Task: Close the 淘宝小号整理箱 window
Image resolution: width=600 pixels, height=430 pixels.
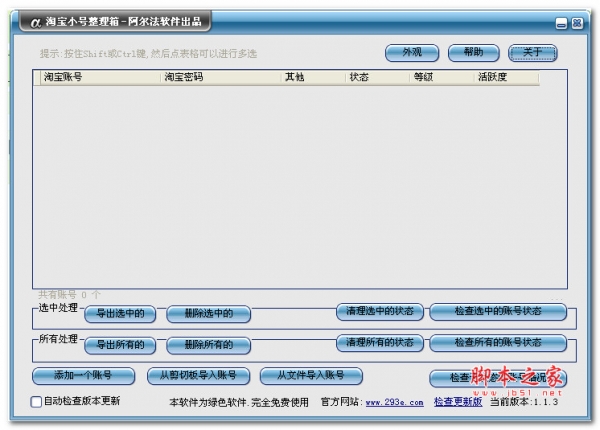Action: 577,24
